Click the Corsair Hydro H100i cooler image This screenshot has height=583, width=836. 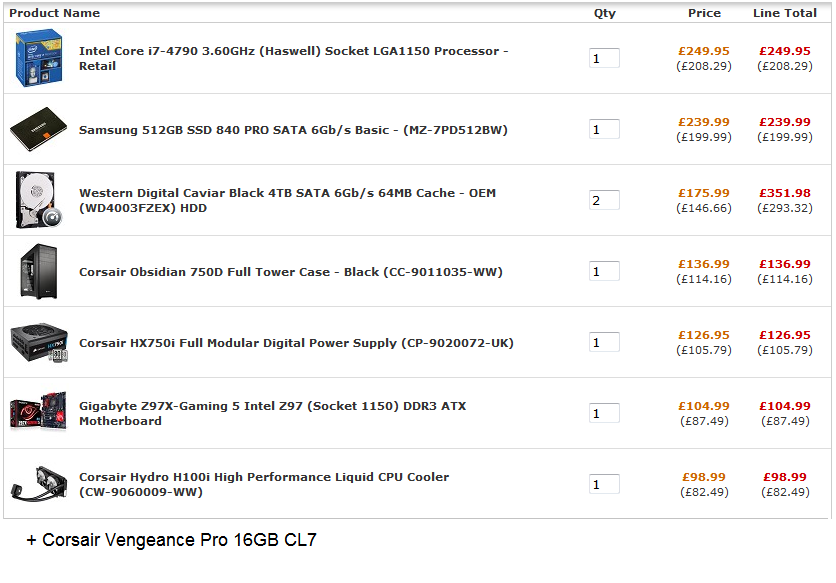[40, 485]
